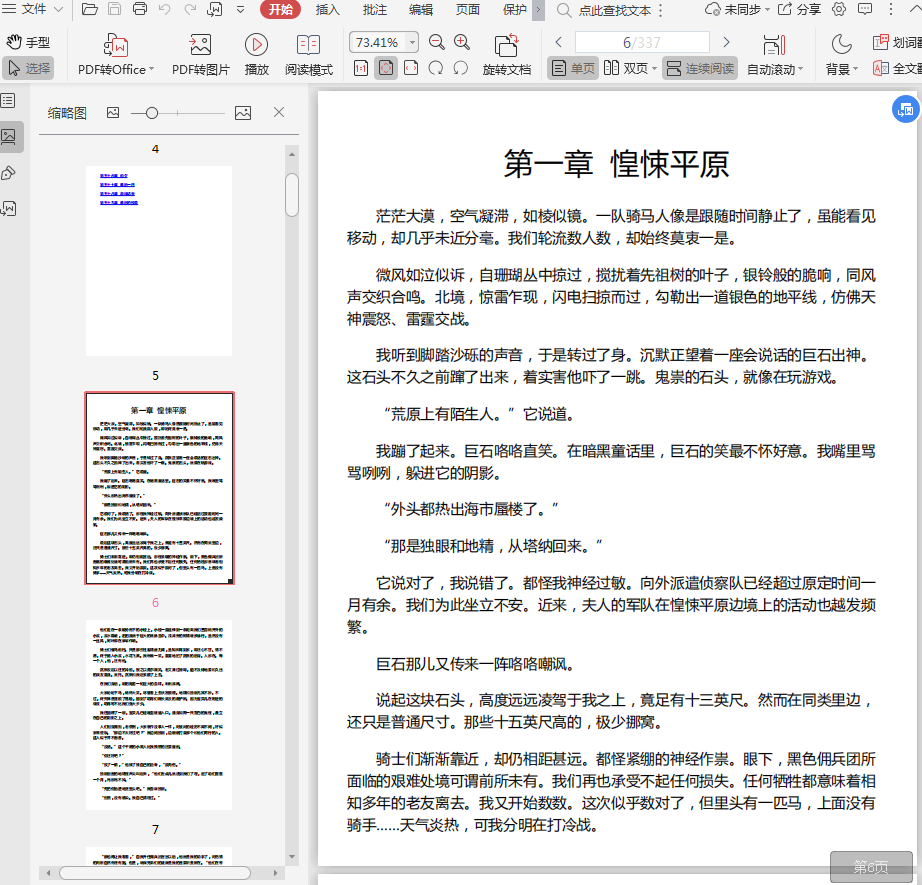Image resolution: width=922 pixels, height=885 pixels.
Task: Start slideshow with the 播放 icon
Action: [257, 46]
